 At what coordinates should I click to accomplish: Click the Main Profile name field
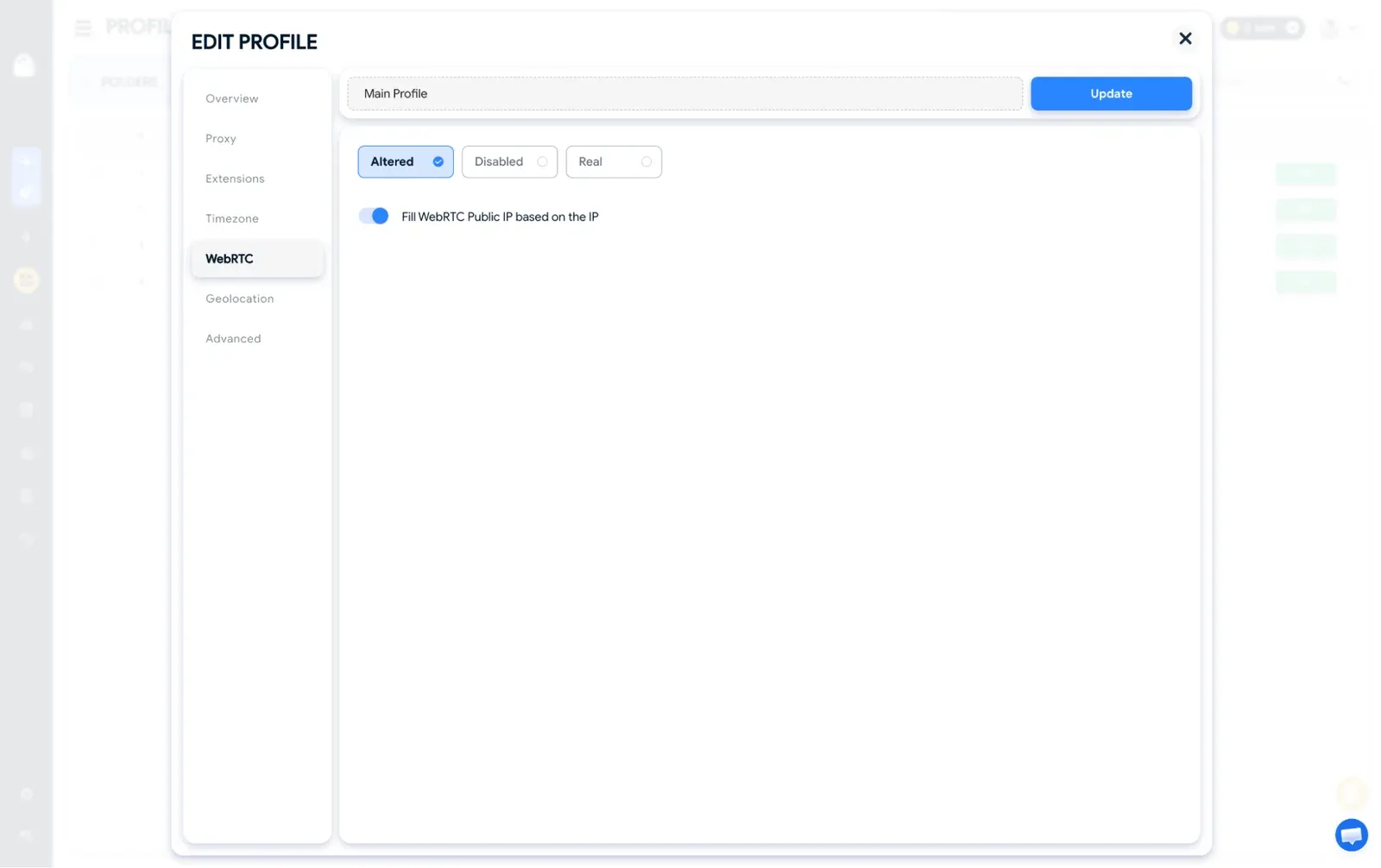(684, 93)
